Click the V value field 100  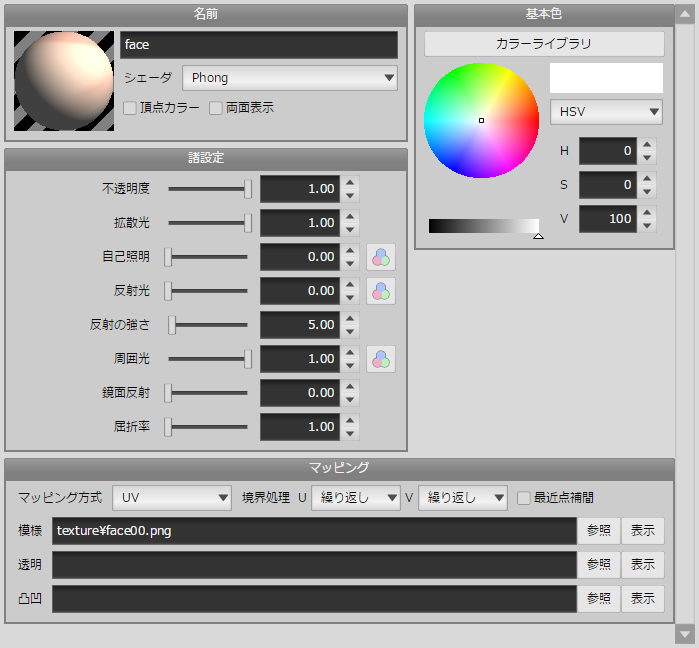608,219
